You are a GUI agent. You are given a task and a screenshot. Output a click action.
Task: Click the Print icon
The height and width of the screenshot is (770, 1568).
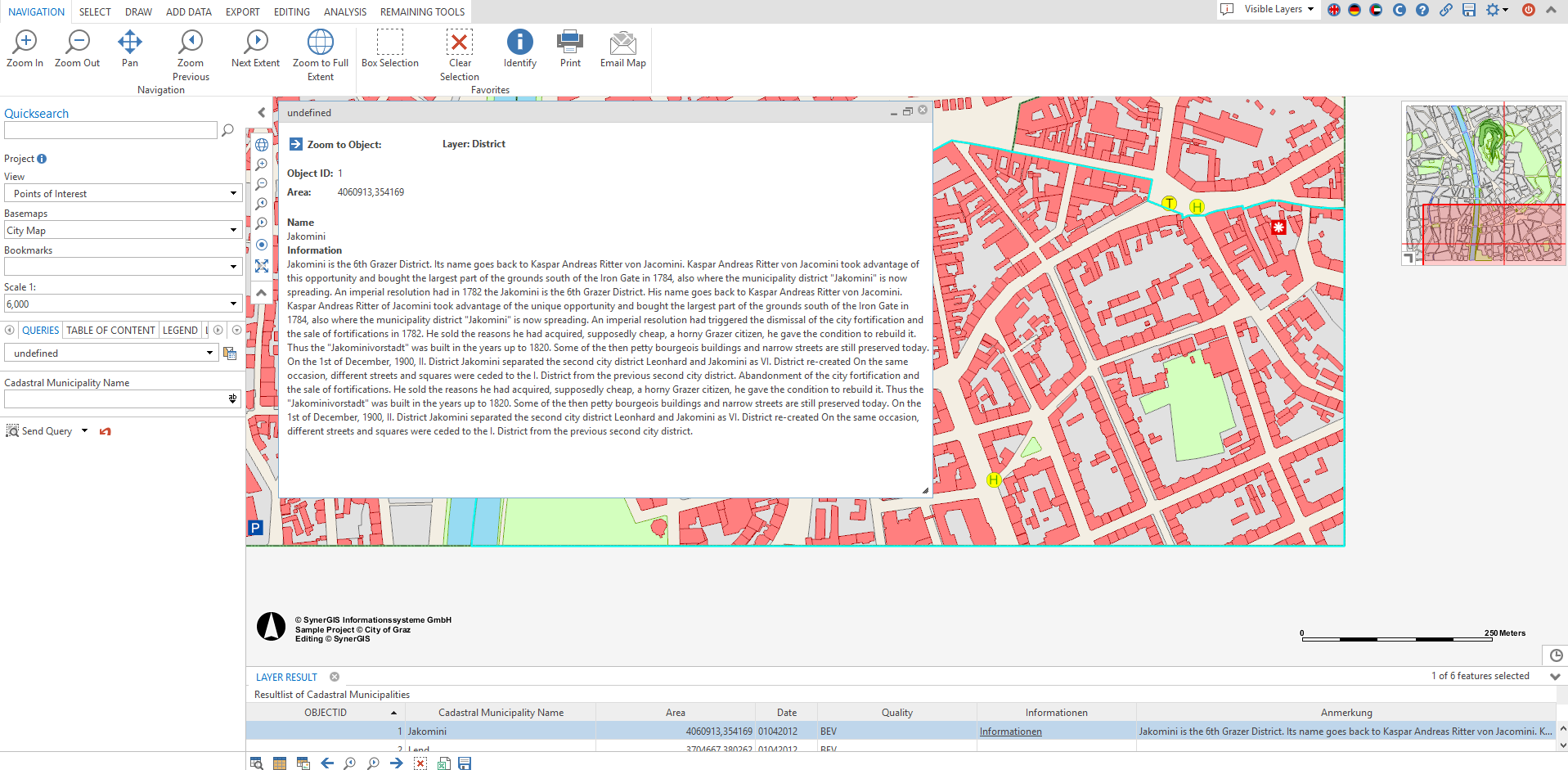click(x=570, y=43)
